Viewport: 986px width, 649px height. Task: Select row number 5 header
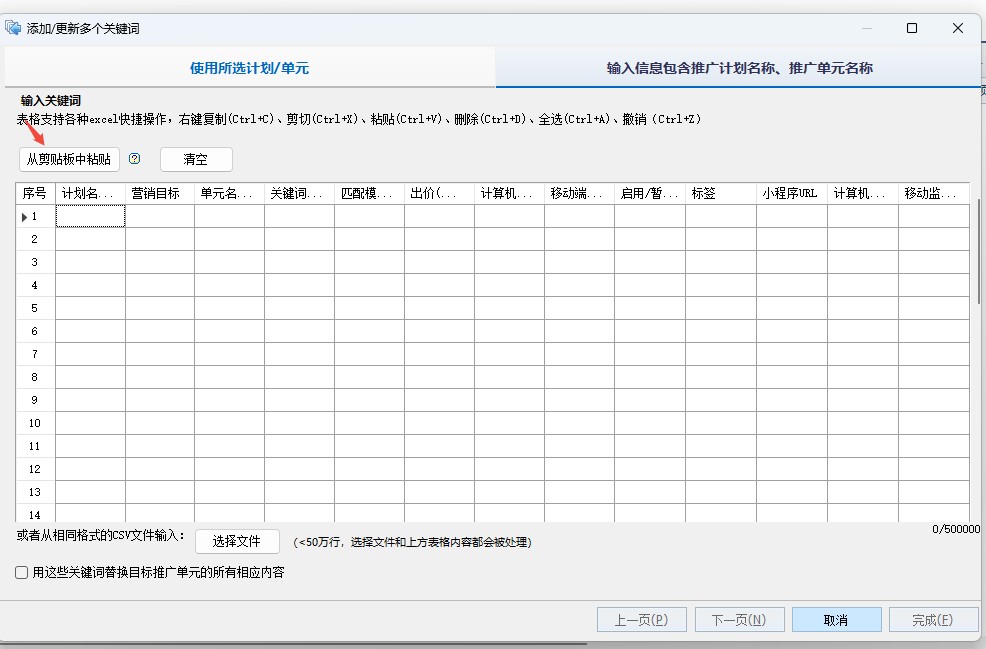(x=35, y=308)
